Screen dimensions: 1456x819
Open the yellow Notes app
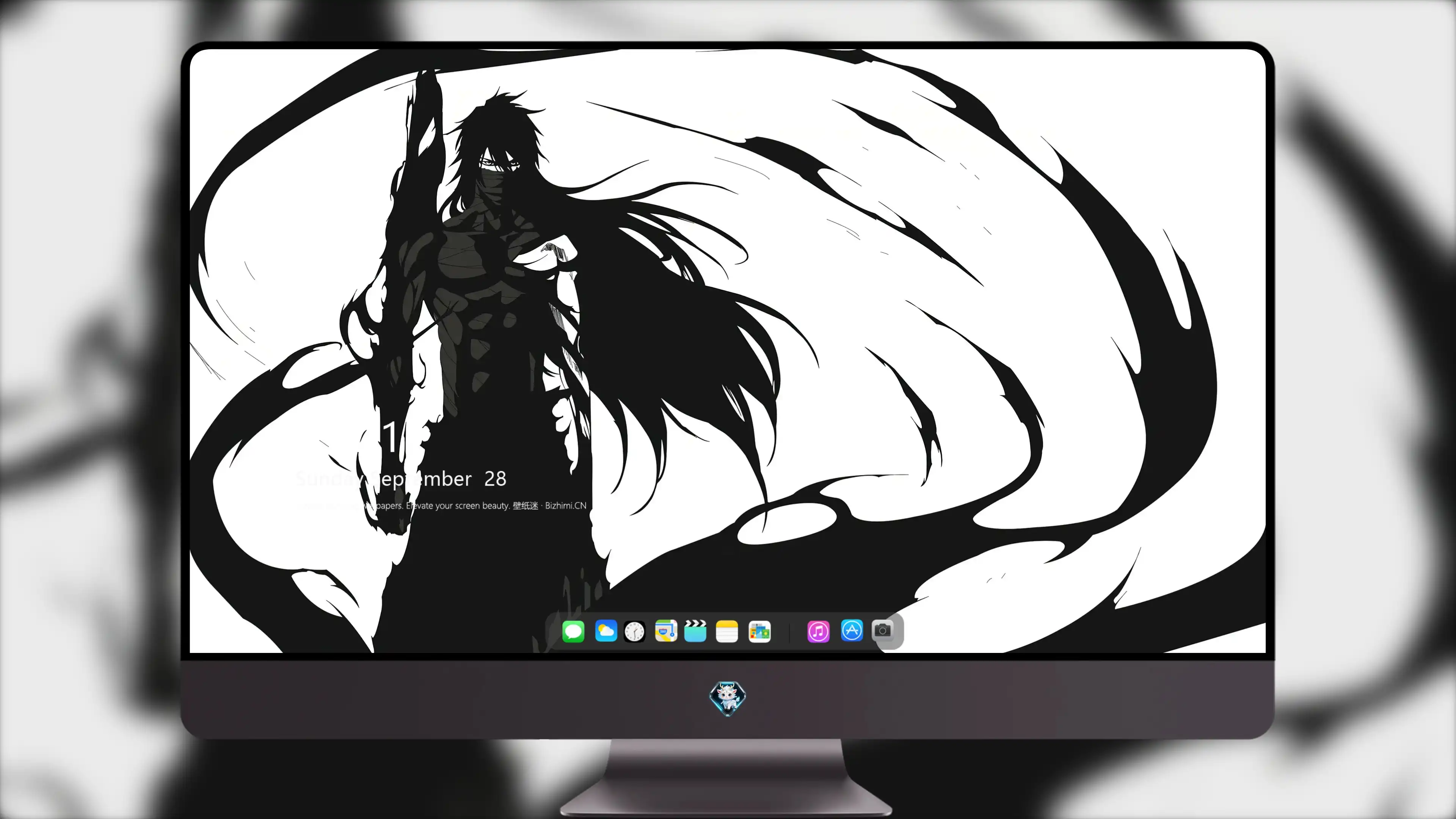[727, 631]
